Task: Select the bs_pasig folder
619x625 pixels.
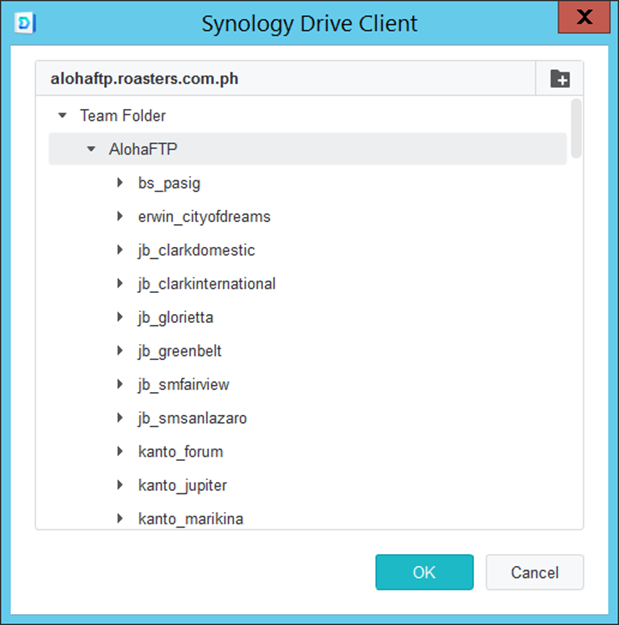Action: 169,183
